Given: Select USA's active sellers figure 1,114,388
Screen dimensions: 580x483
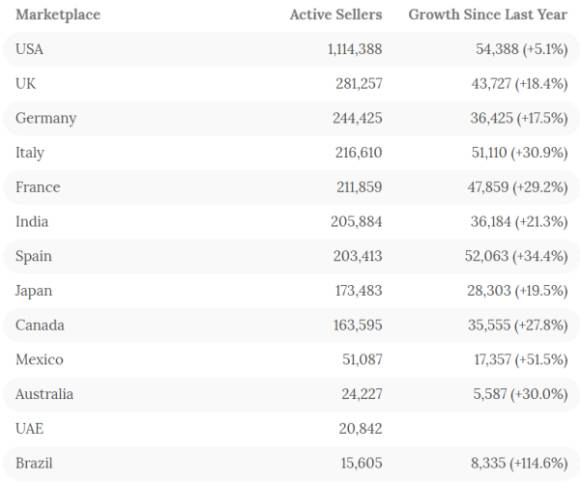Looking at the screenshot, I should [x=355, y=49].
